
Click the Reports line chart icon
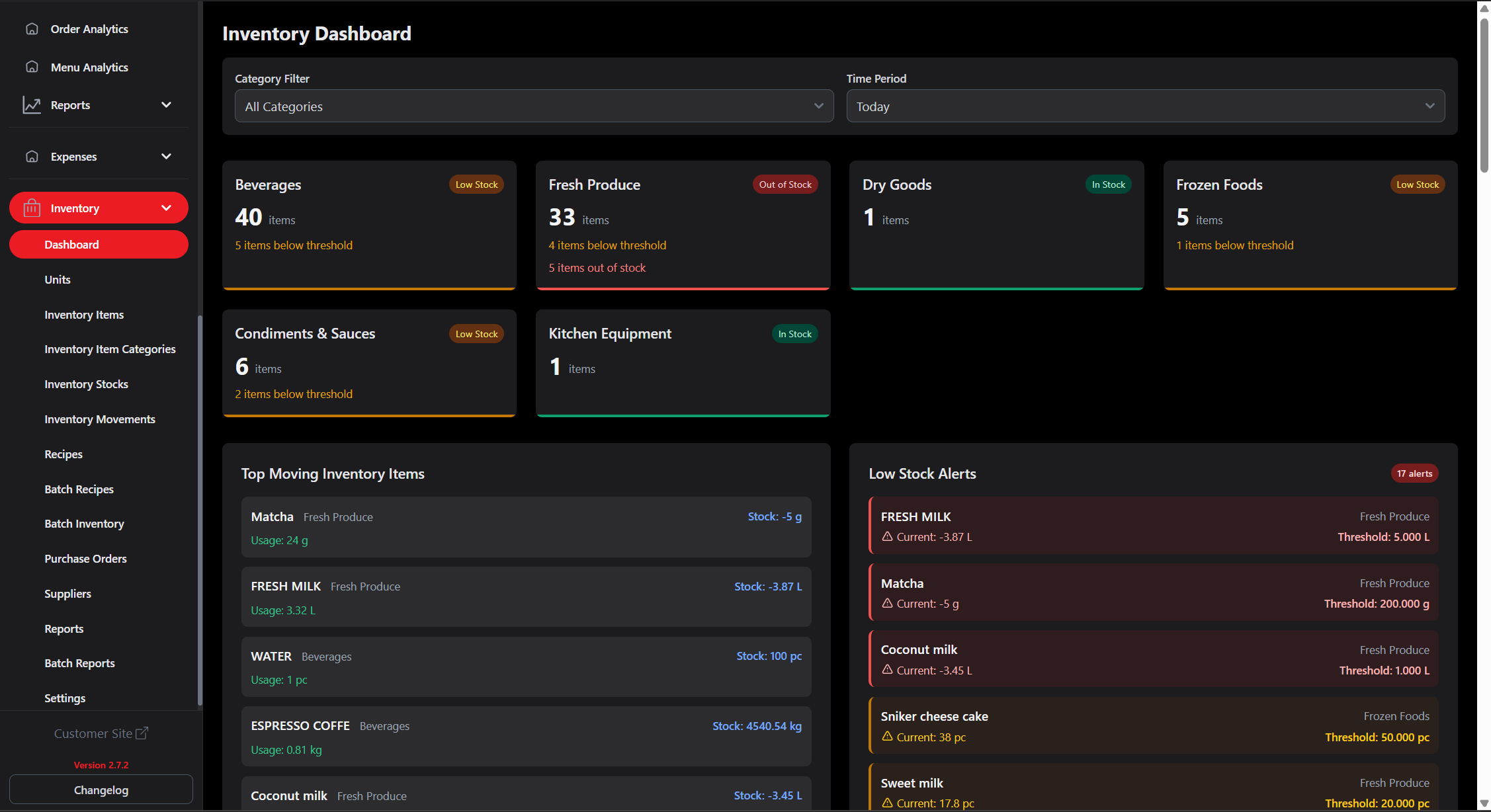(x=32, y=104)
